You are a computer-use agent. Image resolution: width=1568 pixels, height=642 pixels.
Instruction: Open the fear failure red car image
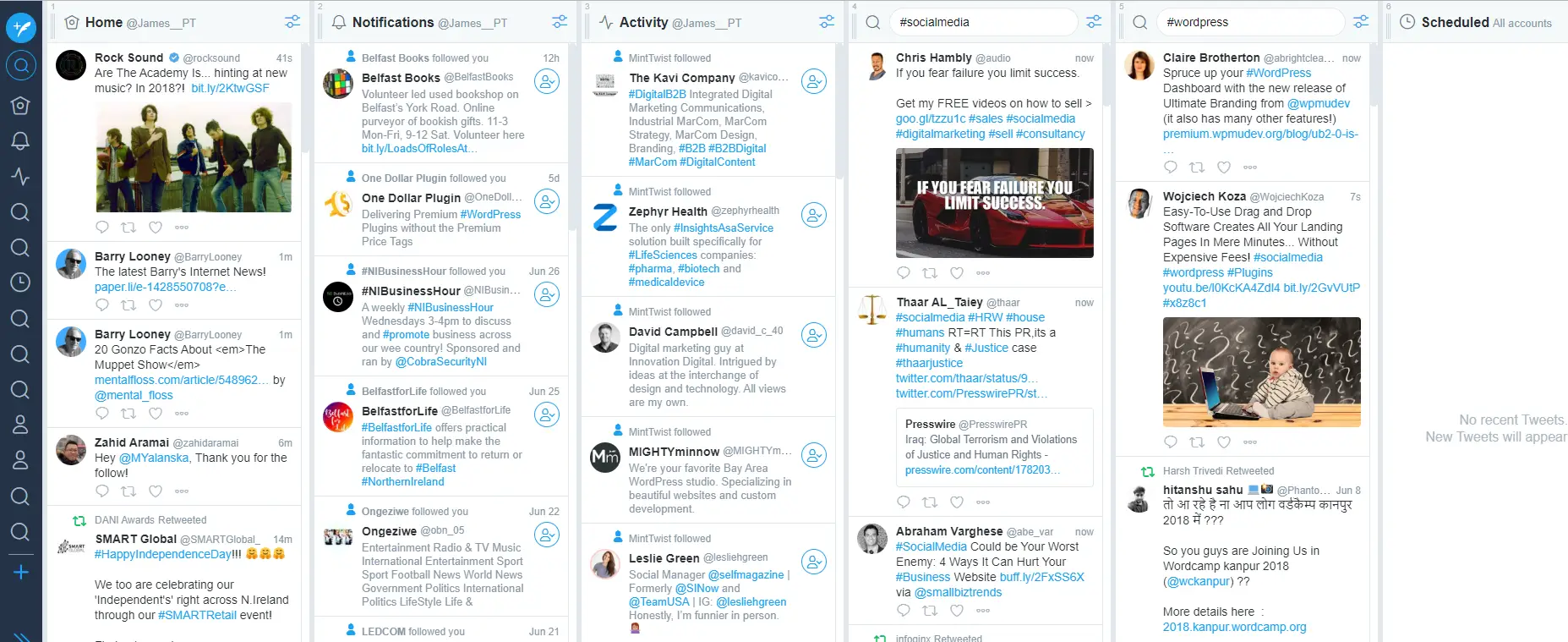click(995, 203)
